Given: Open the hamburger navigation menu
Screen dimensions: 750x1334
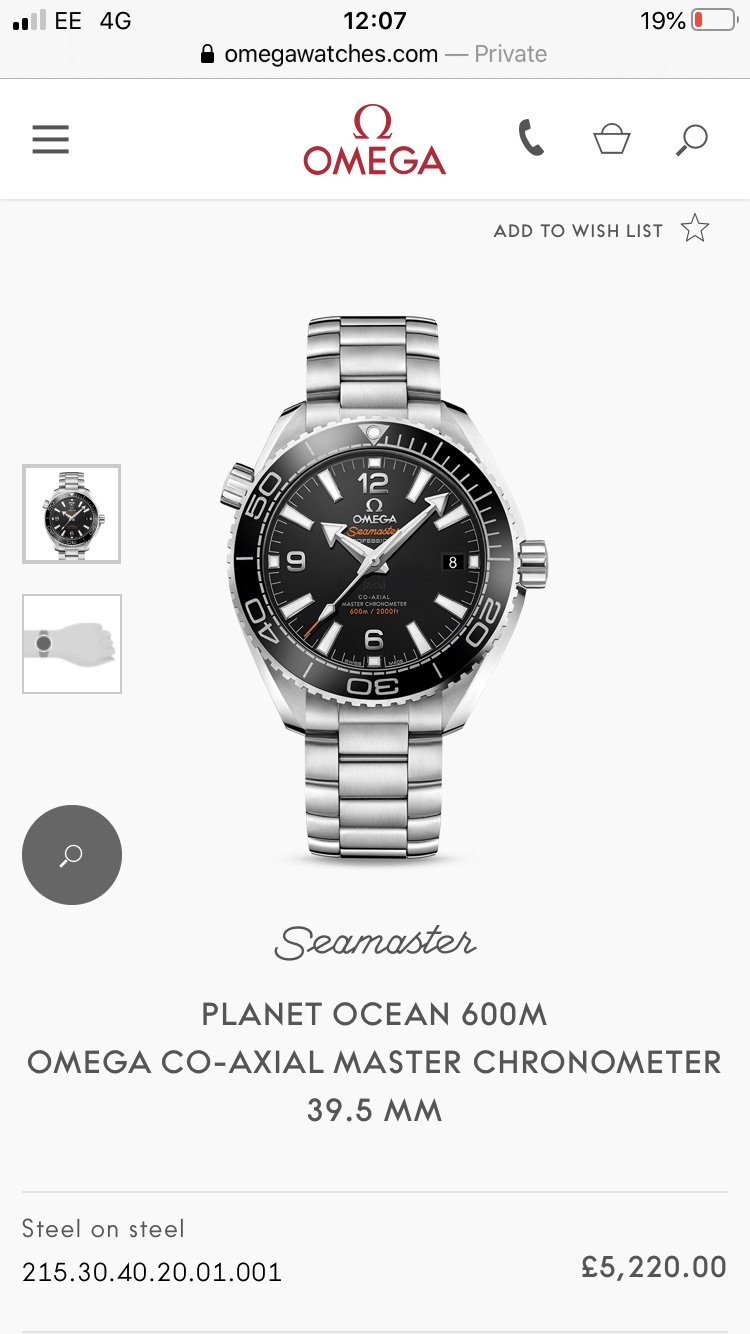Looking at the screenshot, I should tap(50, 139).
